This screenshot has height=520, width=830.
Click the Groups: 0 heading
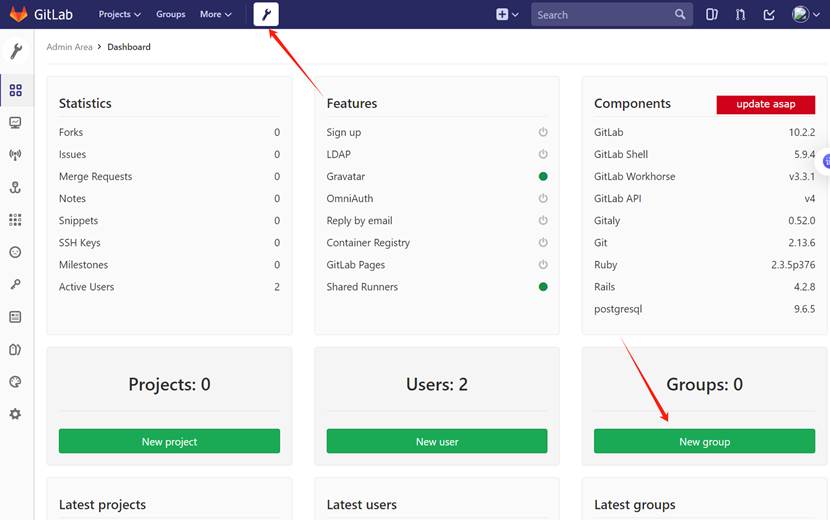click(x=705, y=384)
